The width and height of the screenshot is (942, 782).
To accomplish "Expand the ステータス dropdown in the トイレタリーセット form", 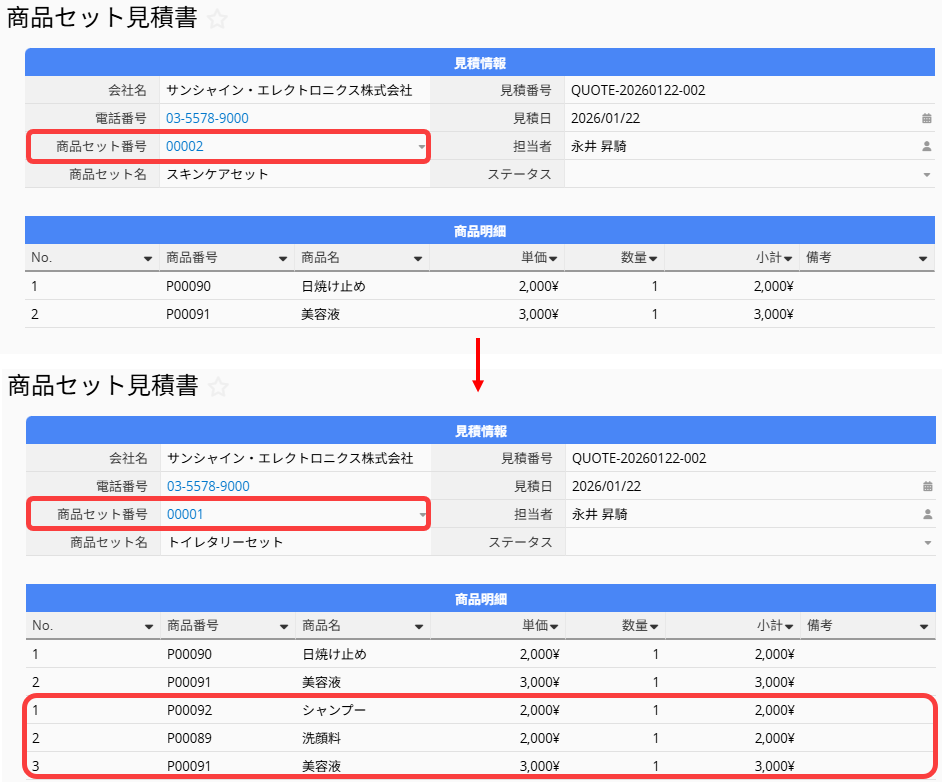I will click(926, 543).
